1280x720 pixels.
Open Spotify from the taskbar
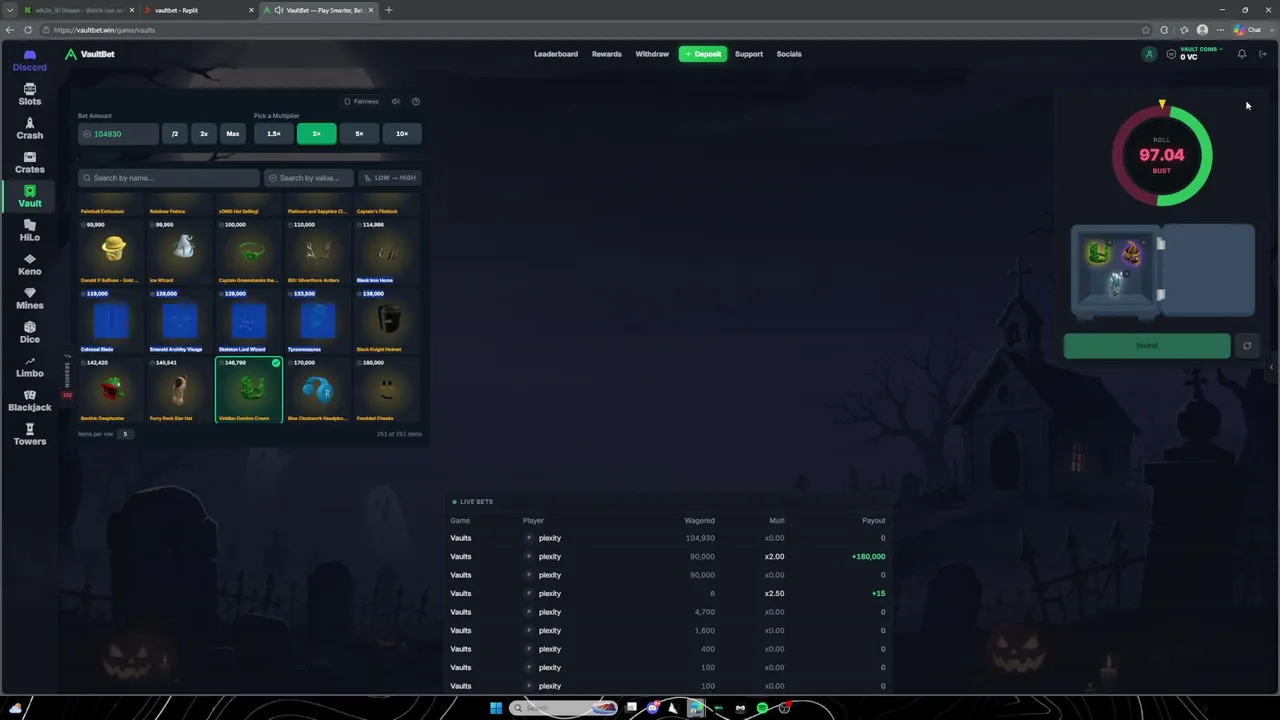[762, 708]
